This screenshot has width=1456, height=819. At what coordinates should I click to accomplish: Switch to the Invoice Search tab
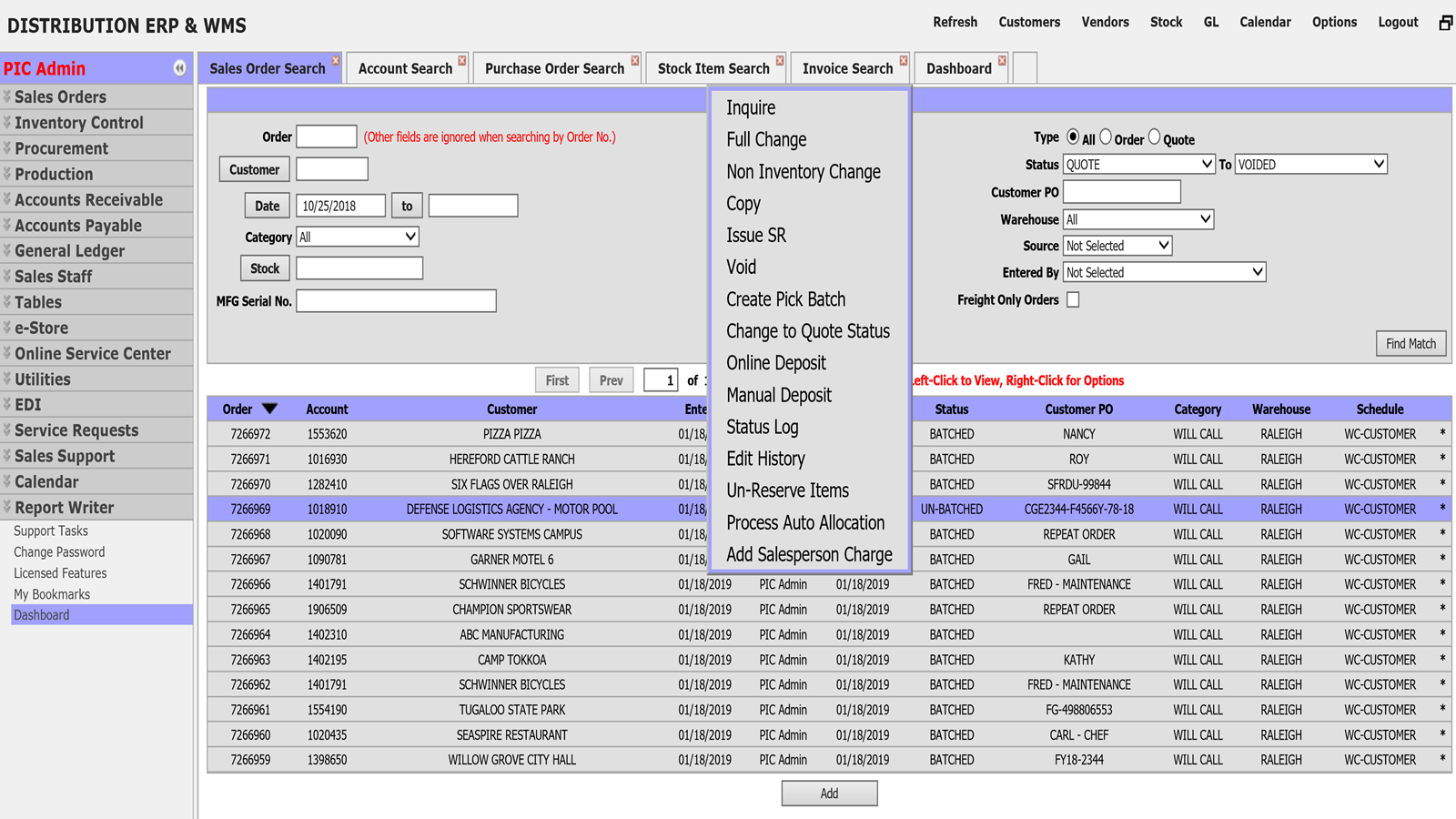coord(847,68)
